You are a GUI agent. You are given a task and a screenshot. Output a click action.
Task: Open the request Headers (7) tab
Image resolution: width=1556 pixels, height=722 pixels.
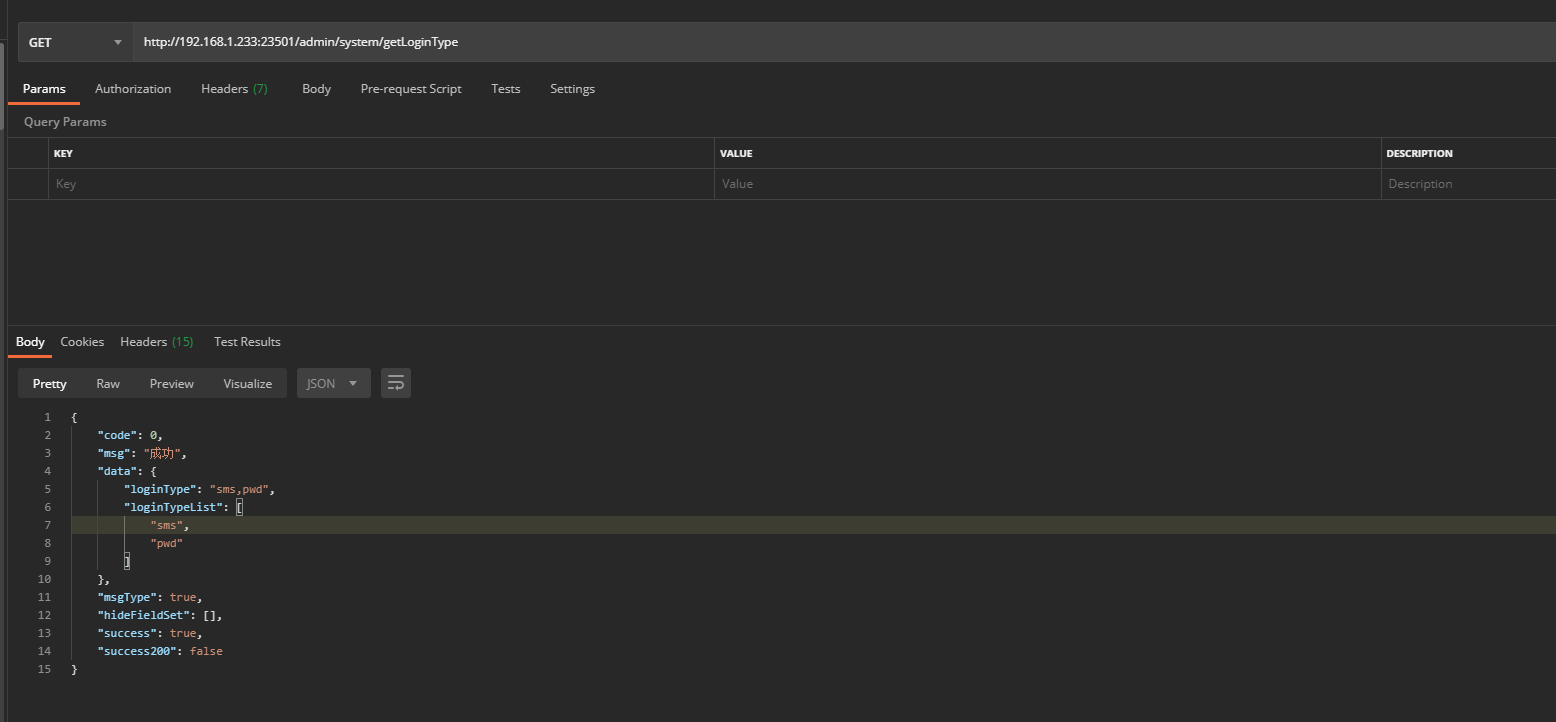click(x=234, y=89)
